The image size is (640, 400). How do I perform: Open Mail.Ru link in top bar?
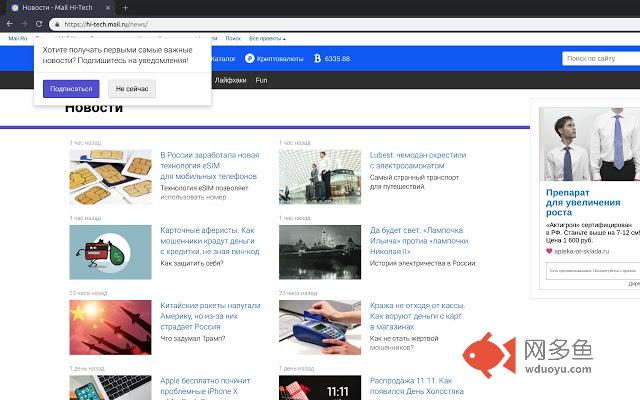18,38
